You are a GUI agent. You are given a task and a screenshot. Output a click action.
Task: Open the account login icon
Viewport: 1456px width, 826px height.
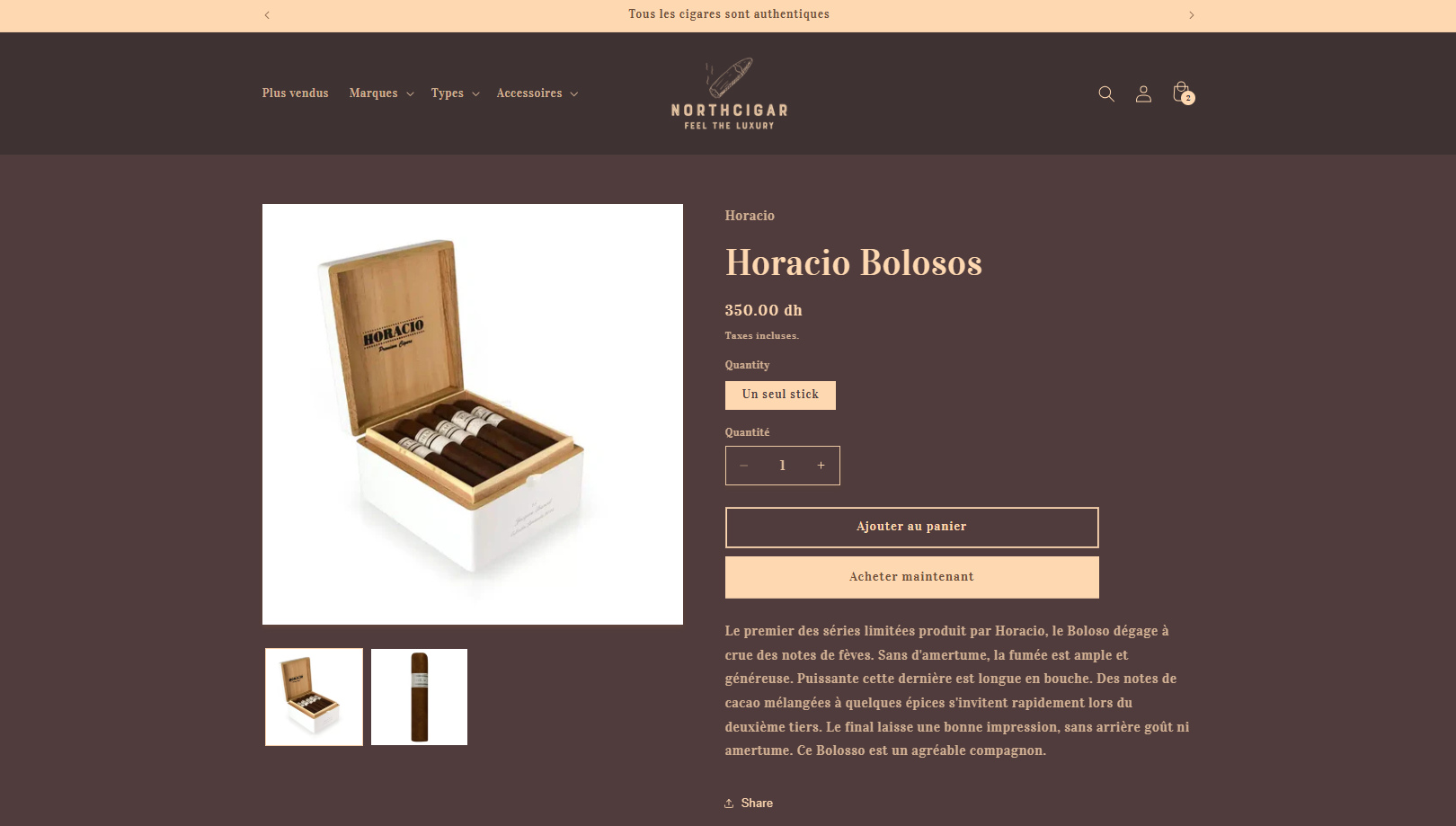(1143, 93)
